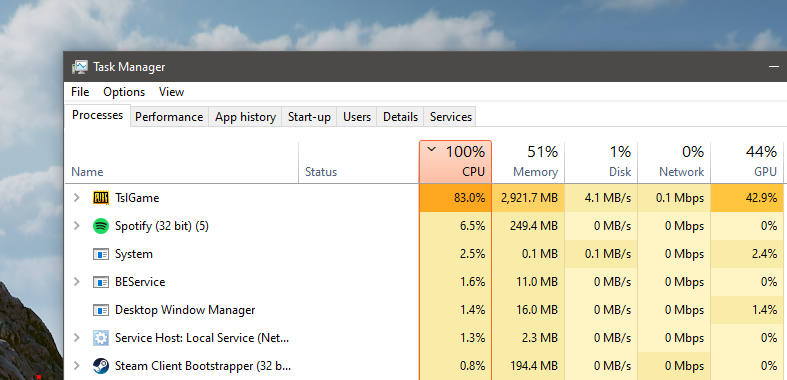Image resolution: width=787 pixels, height=380 pixels.
Task: Switch to the Performance tab
Action: [x=169, y=117]
